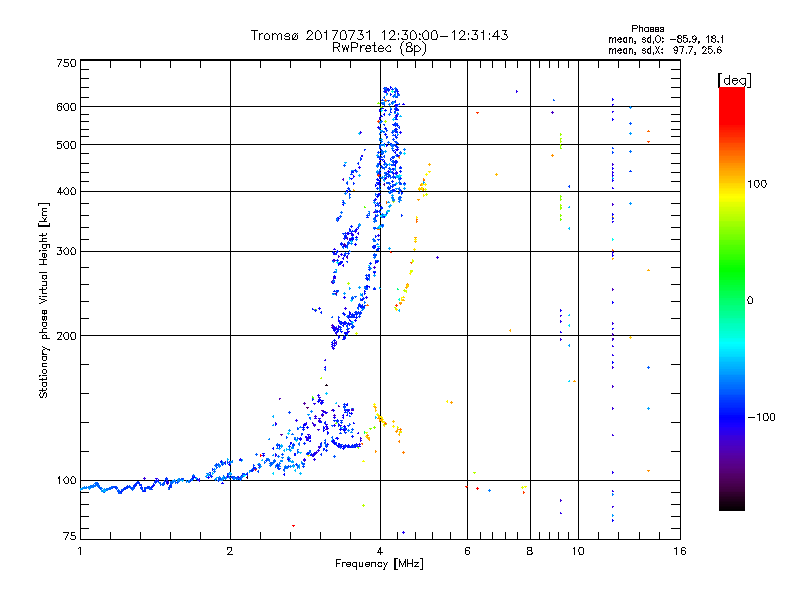The width and height of the screenshot is (800, 600).
Task: Click the colorbar label "-100"
Action: click(761, 417)
